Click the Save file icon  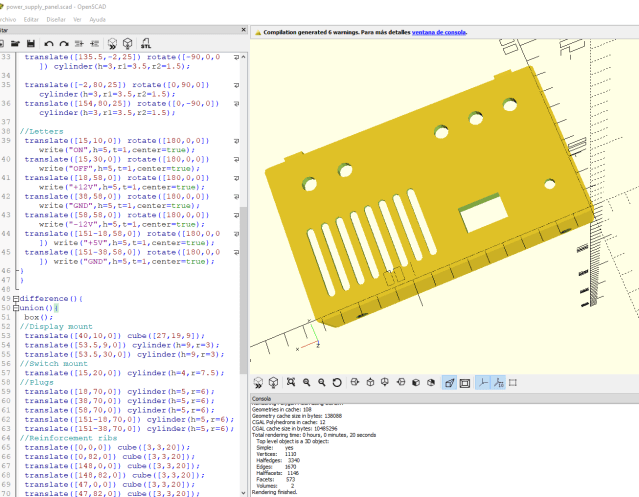31,44
